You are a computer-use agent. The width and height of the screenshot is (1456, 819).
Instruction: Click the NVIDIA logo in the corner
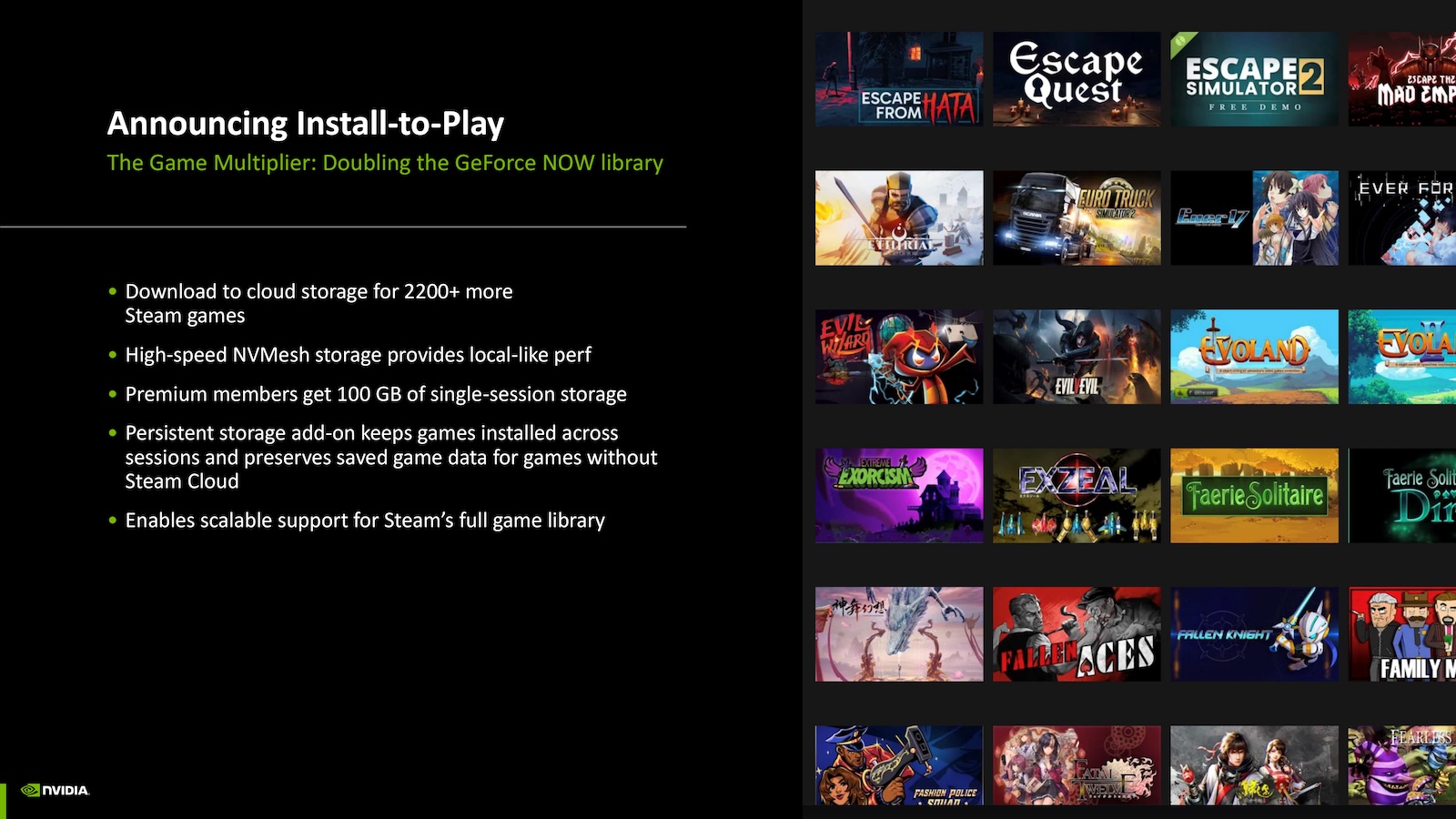pyautogui.click(x=55, y=790)
